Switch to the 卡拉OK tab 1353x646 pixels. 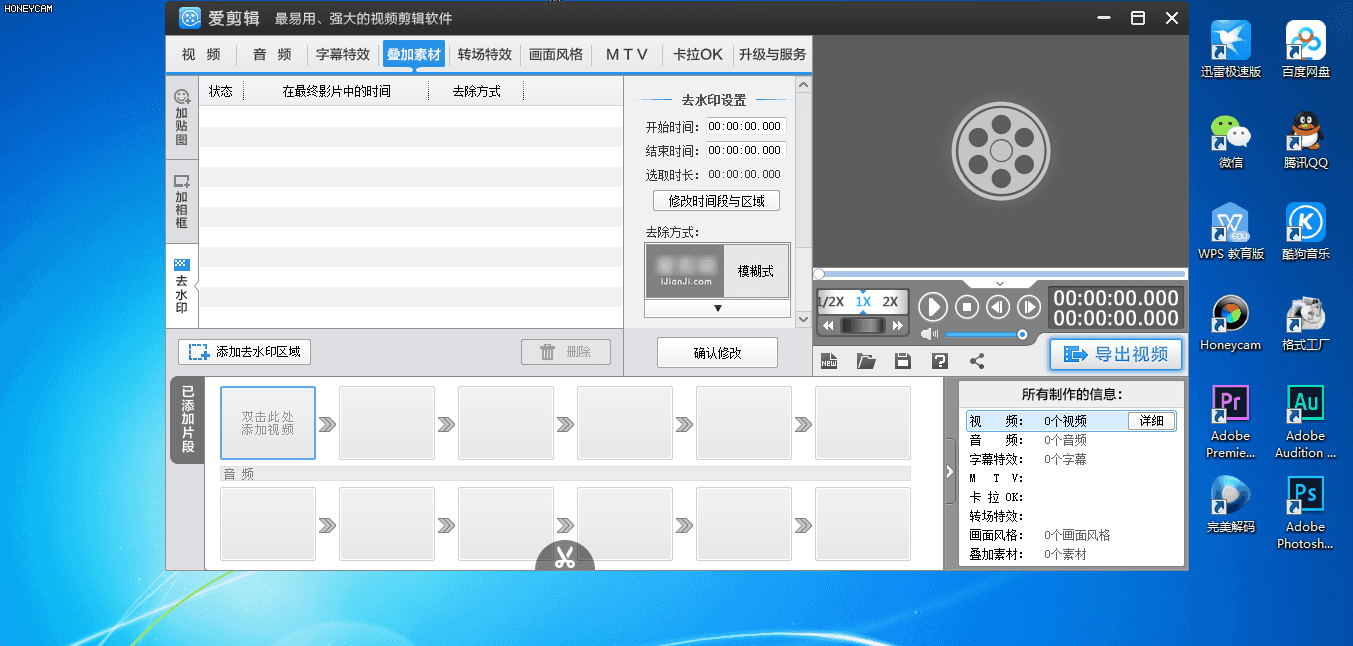[x=698, y=55]
